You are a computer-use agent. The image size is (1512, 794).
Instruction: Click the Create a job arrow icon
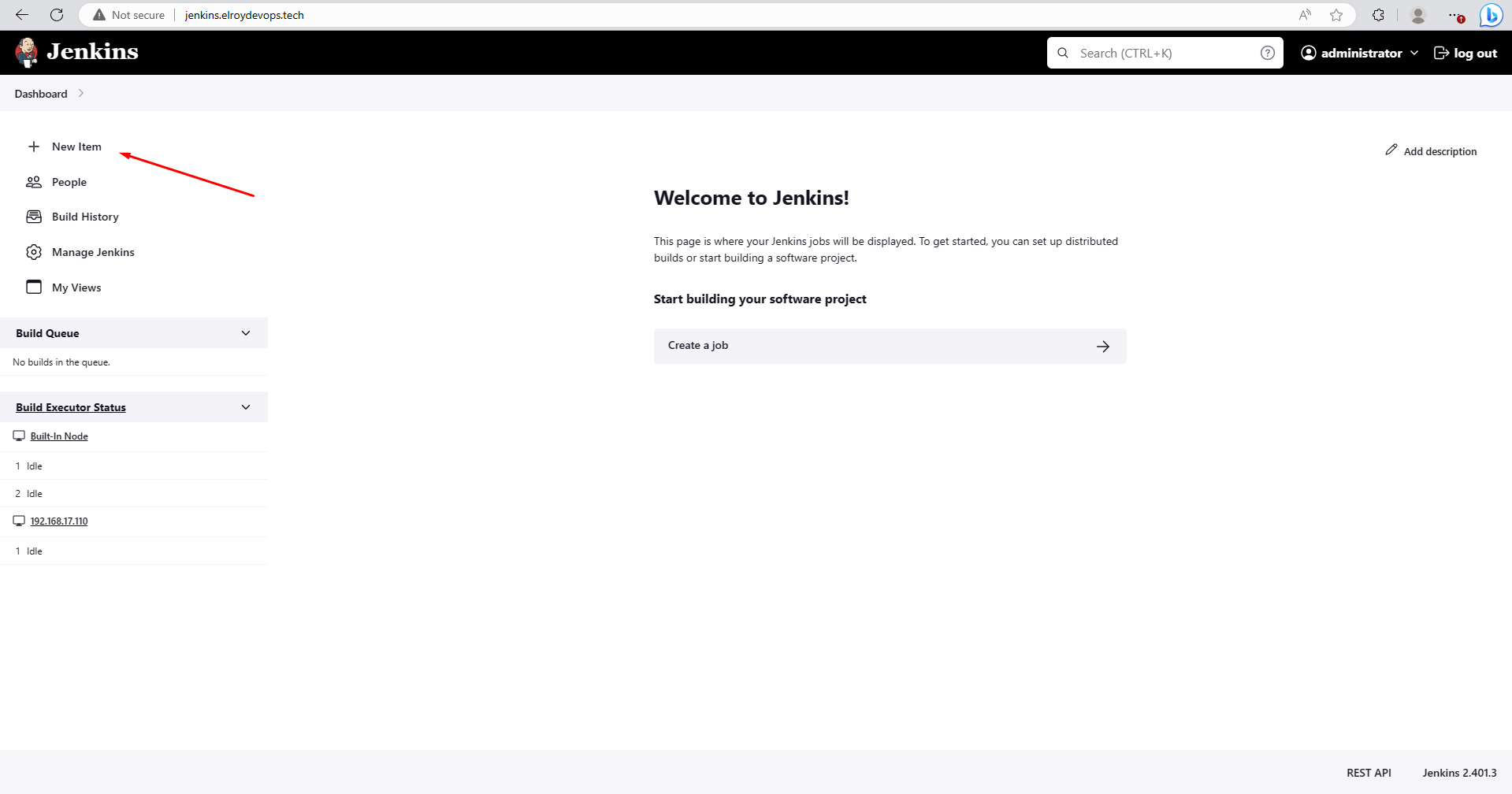[x=1103, y=346]
